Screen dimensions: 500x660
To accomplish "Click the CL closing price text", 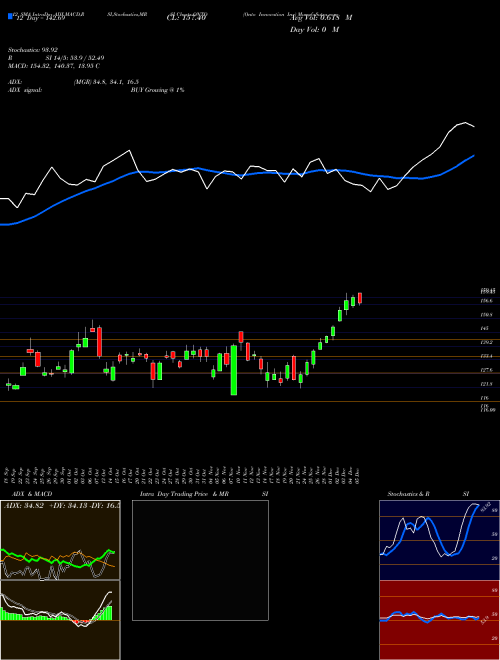I will pos(186,18).
